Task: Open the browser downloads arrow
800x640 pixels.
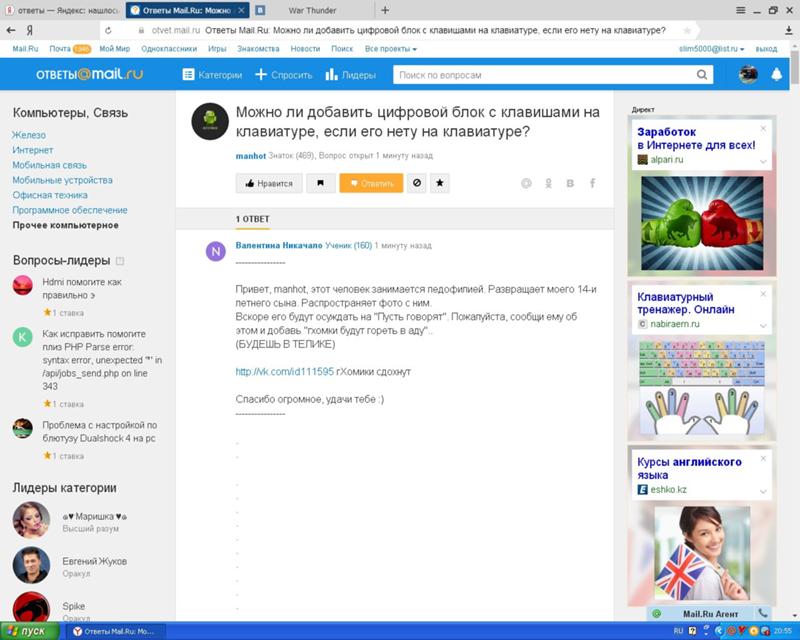Action: coord(788,31)
